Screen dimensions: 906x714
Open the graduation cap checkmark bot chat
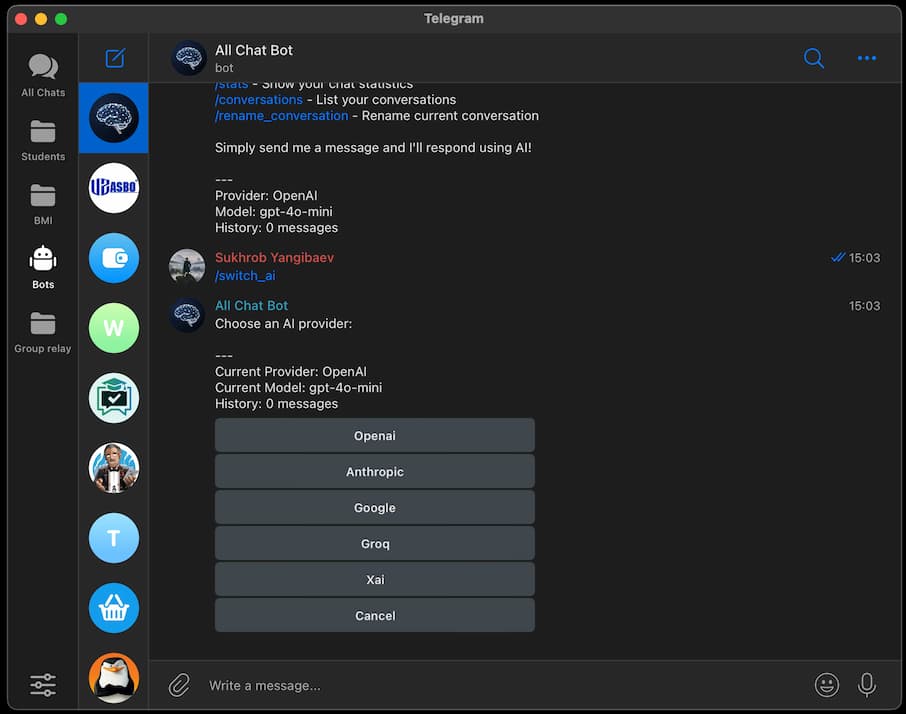(114, 398)
